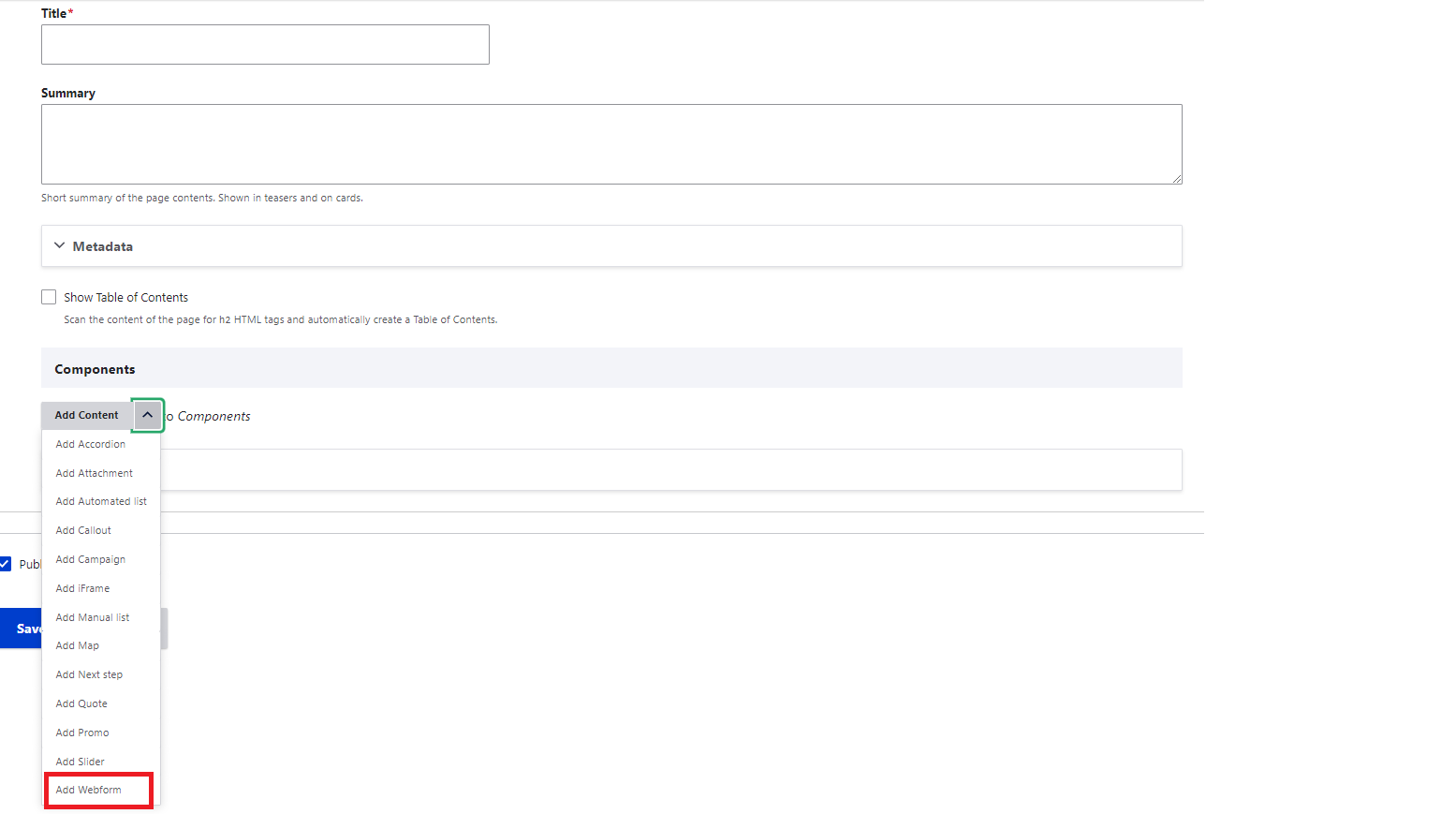
Task: Pick Add Next step option
Action: point(89,674)
